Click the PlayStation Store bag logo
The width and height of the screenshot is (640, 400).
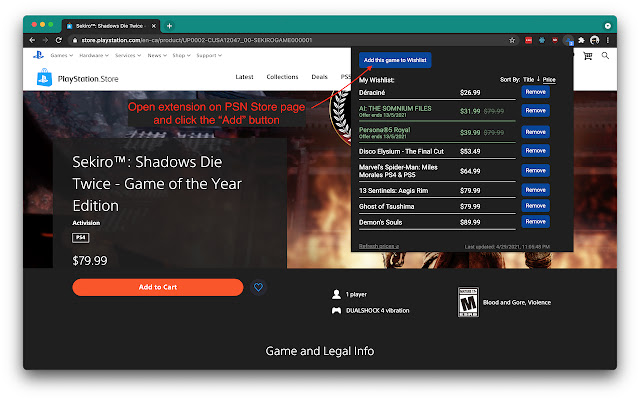[x=44, y=77]
